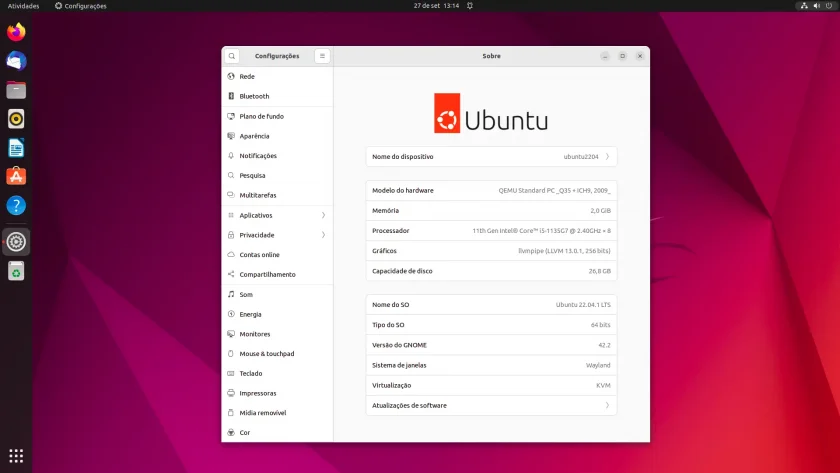This screenshot has height=473, width=840.
Task: Click the device name value ubuntu2204
Action: [x=581, y=156]
